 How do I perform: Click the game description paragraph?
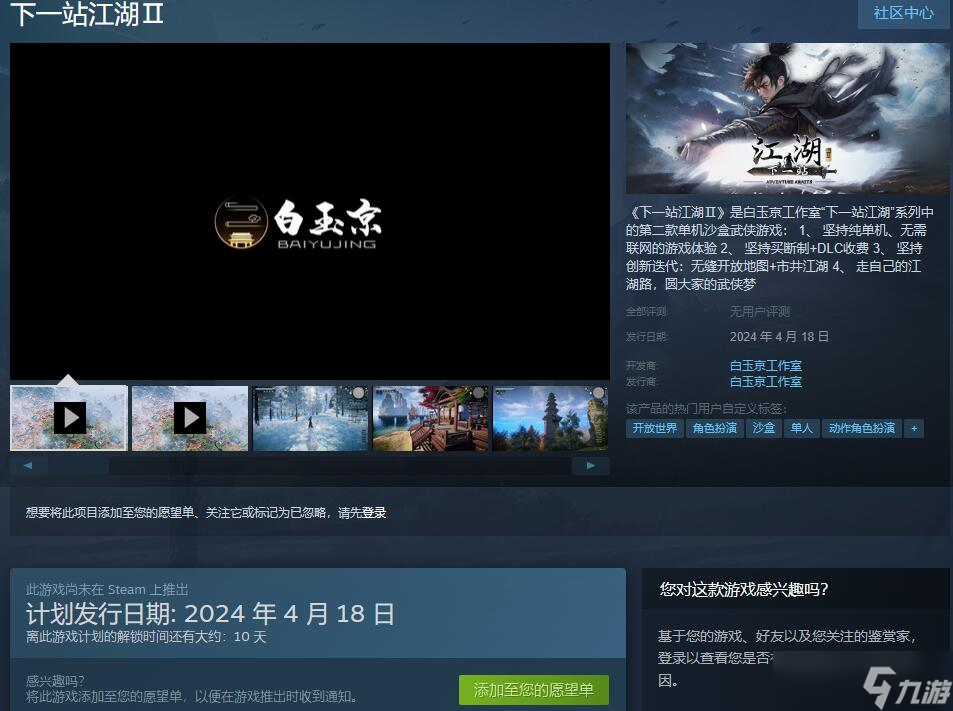pos(779,248)
